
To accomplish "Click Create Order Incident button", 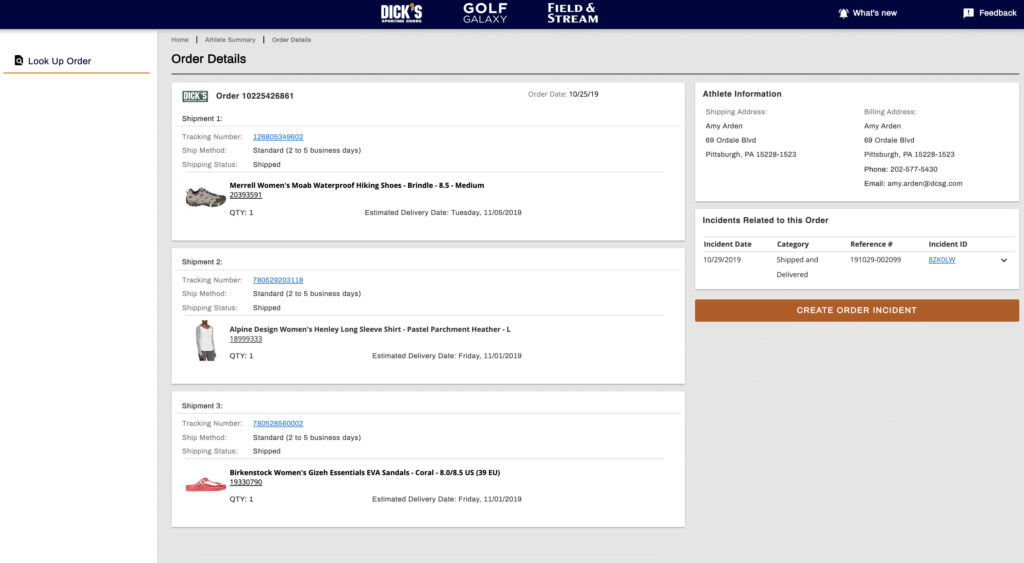I will [856, 310].
